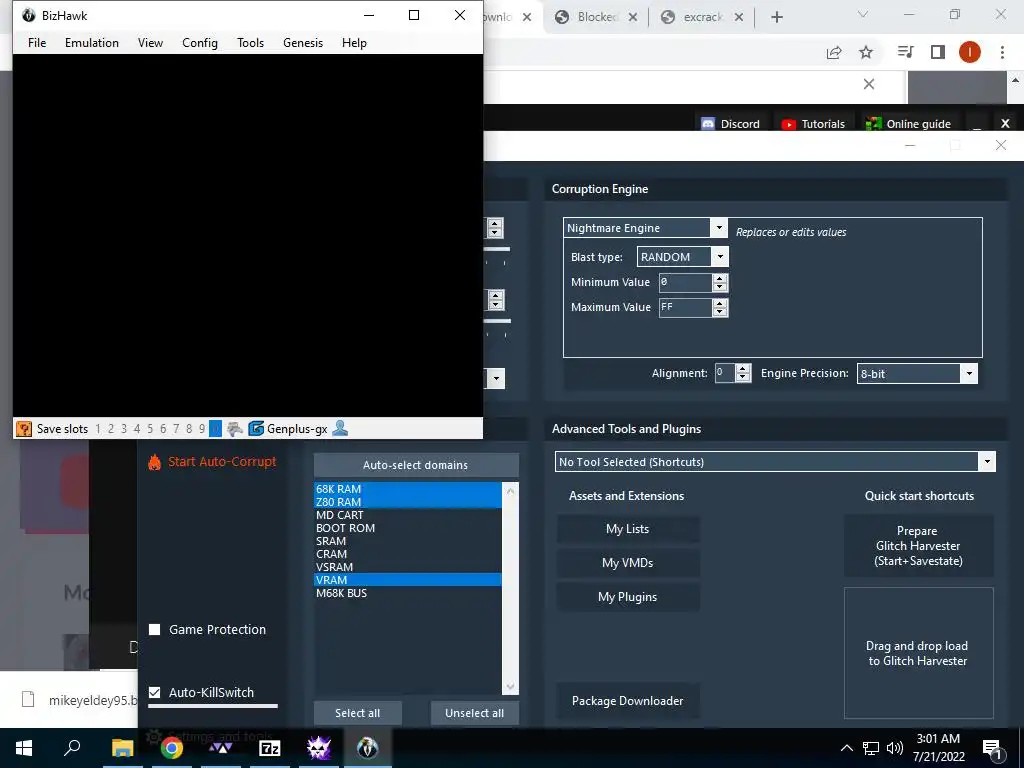Show hidden tray icons chevron
The width and height of the screenshot is (1024, 768).
tap(846, 748)
